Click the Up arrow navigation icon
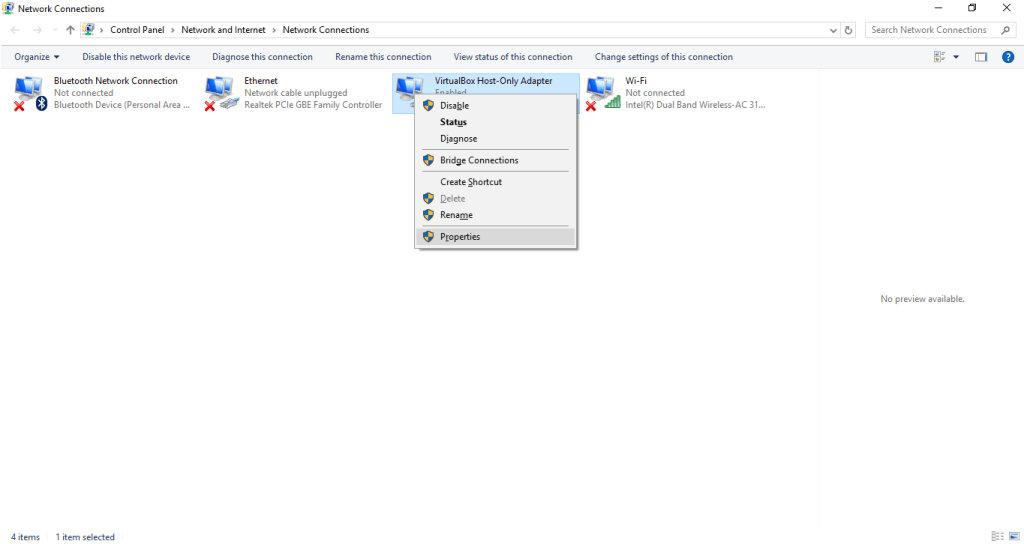This screenshot has width=1024, height=544. pos(70,30)
